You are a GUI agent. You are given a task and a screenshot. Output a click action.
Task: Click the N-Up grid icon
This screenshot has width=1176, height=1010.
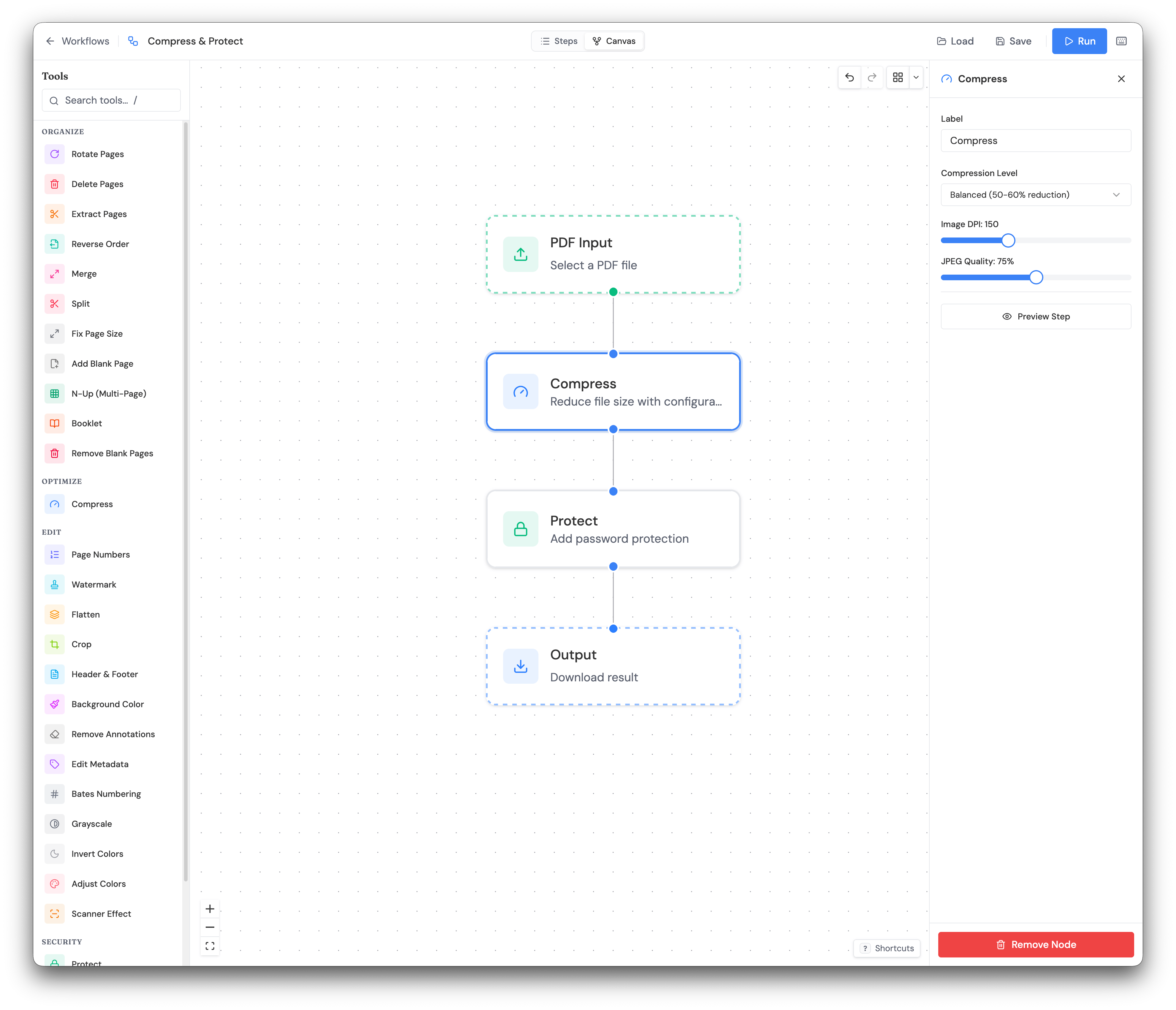(x=55, y=393)
